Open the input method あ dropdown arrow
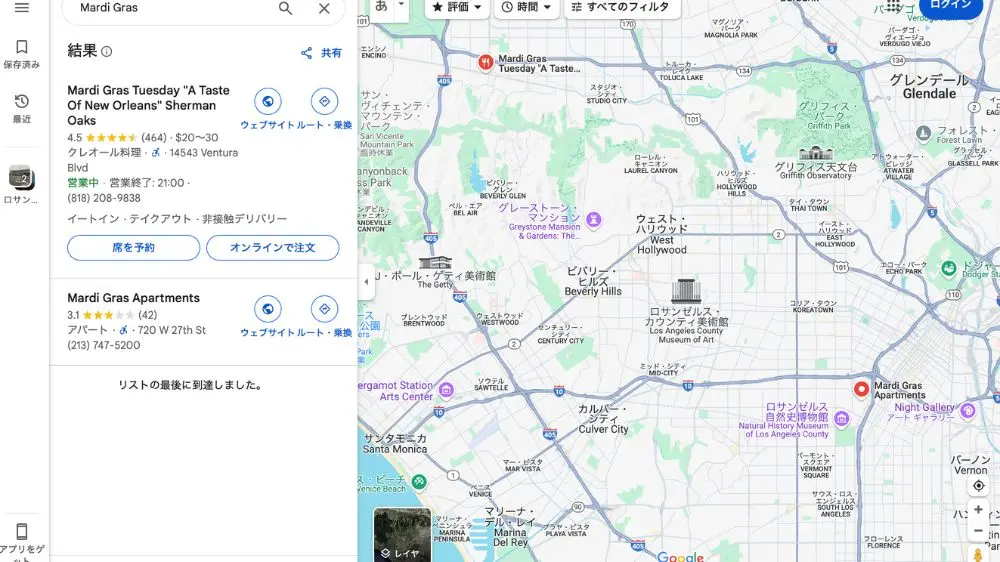The height and width of the screenshot is (562, 1000). [401, 5]
